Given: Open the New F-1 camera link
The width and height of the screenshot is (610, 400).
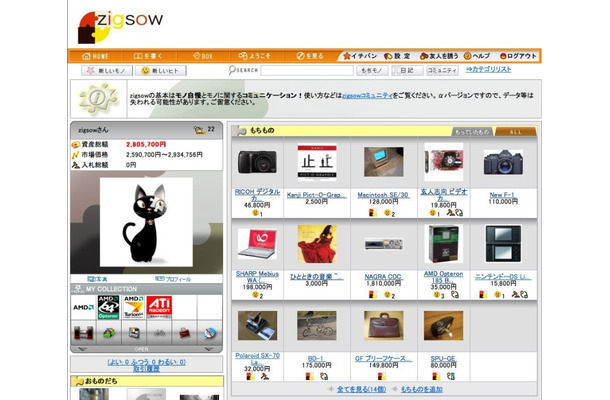Looking at the screenshot, I should point(502,195).
